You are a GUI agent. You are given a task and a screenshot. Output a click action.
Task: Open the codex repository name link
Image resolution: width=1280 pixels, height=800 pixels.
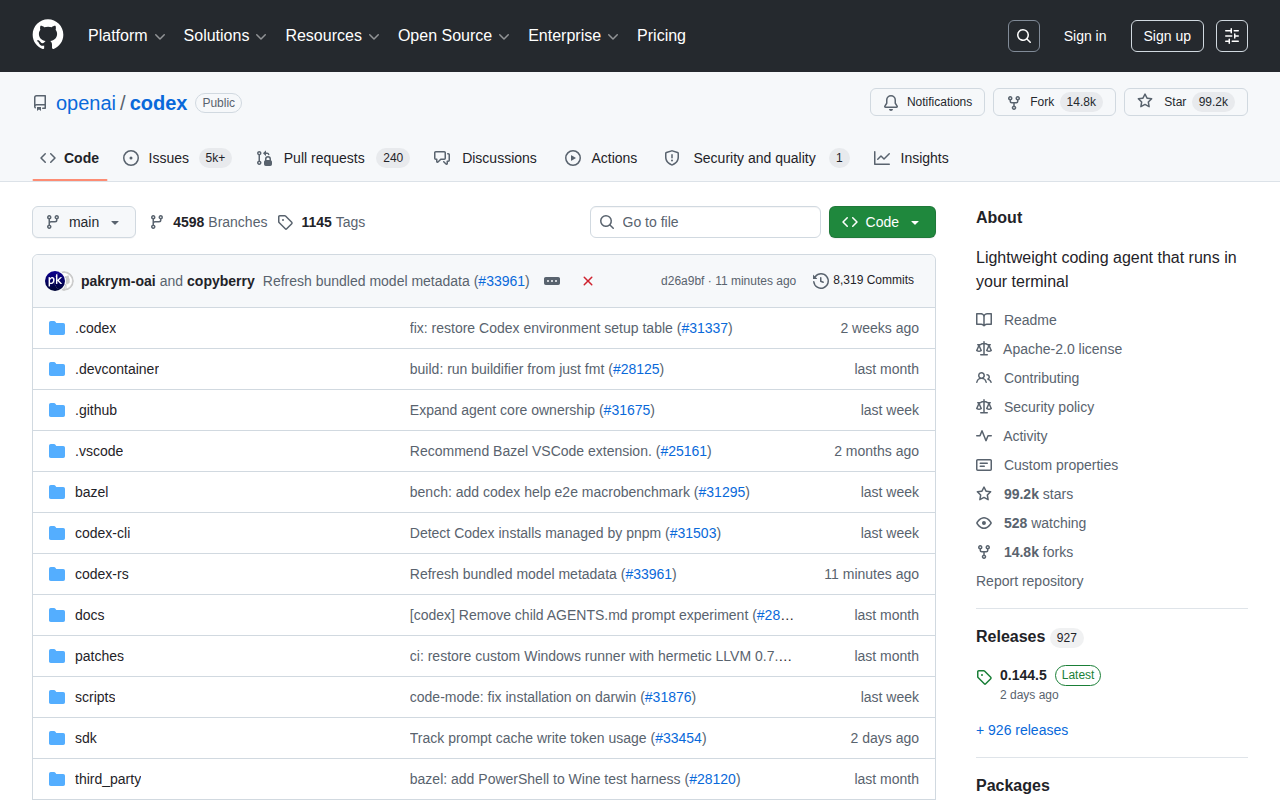[158, 103]
